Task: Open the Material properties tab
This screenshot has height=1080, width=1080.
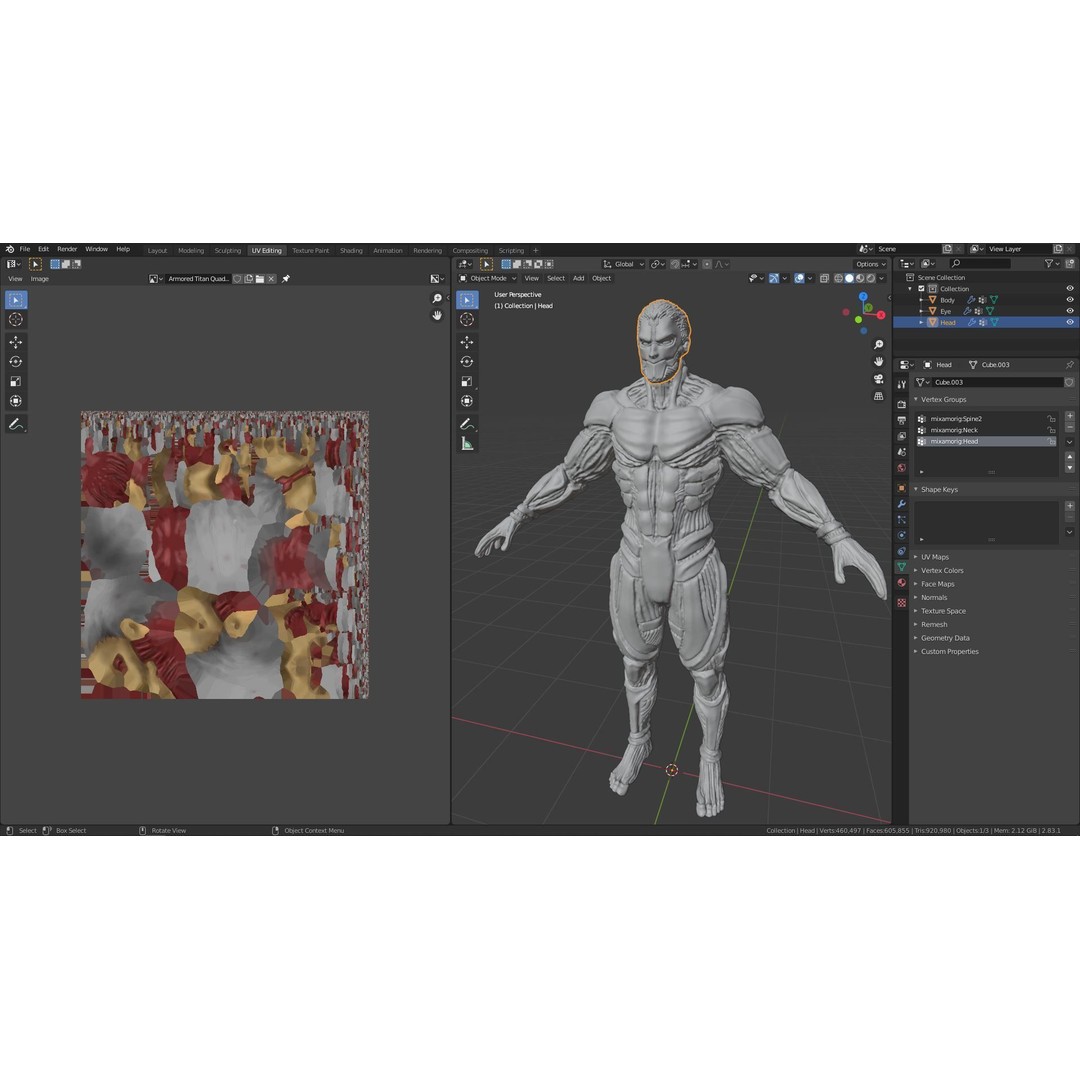Action: click(x=902, y=583)
